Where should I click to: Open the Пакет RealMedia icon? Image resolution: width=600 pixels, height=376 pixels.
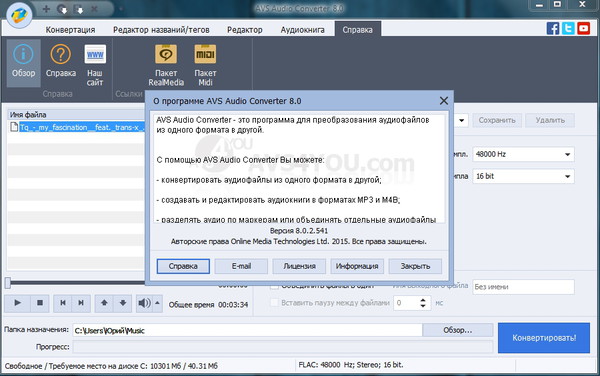[x=166, y=64]
